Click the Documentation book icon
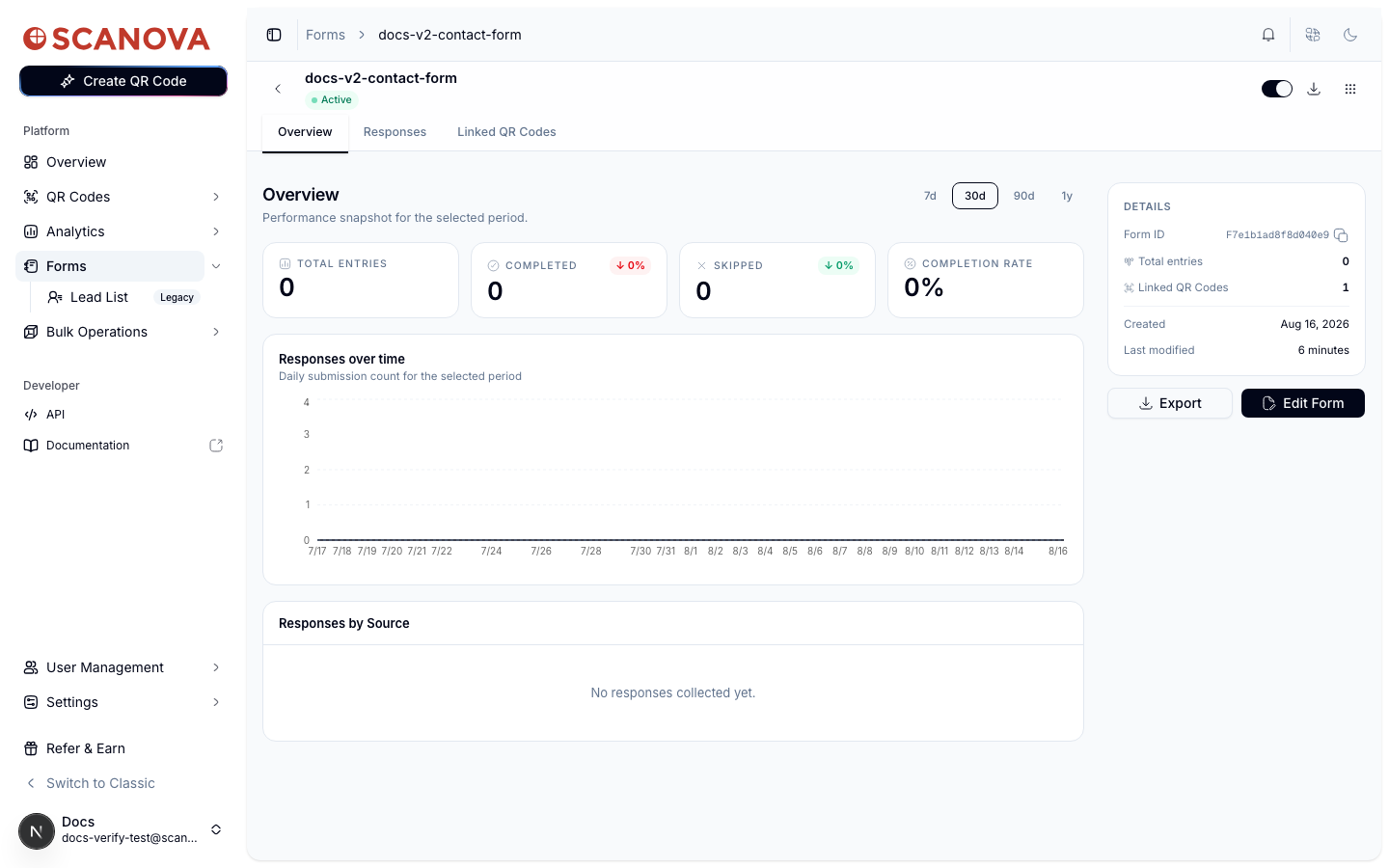 point(31,446)
